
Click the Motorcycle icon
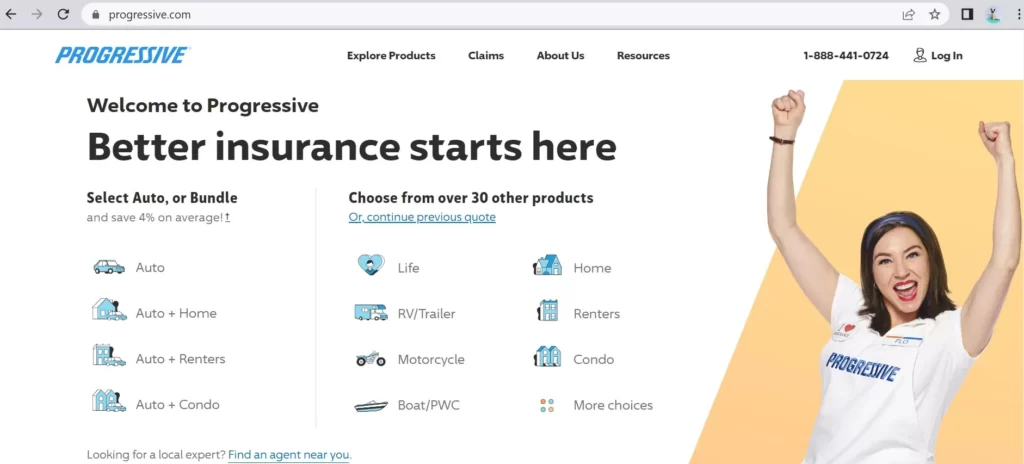coord(371,359)
